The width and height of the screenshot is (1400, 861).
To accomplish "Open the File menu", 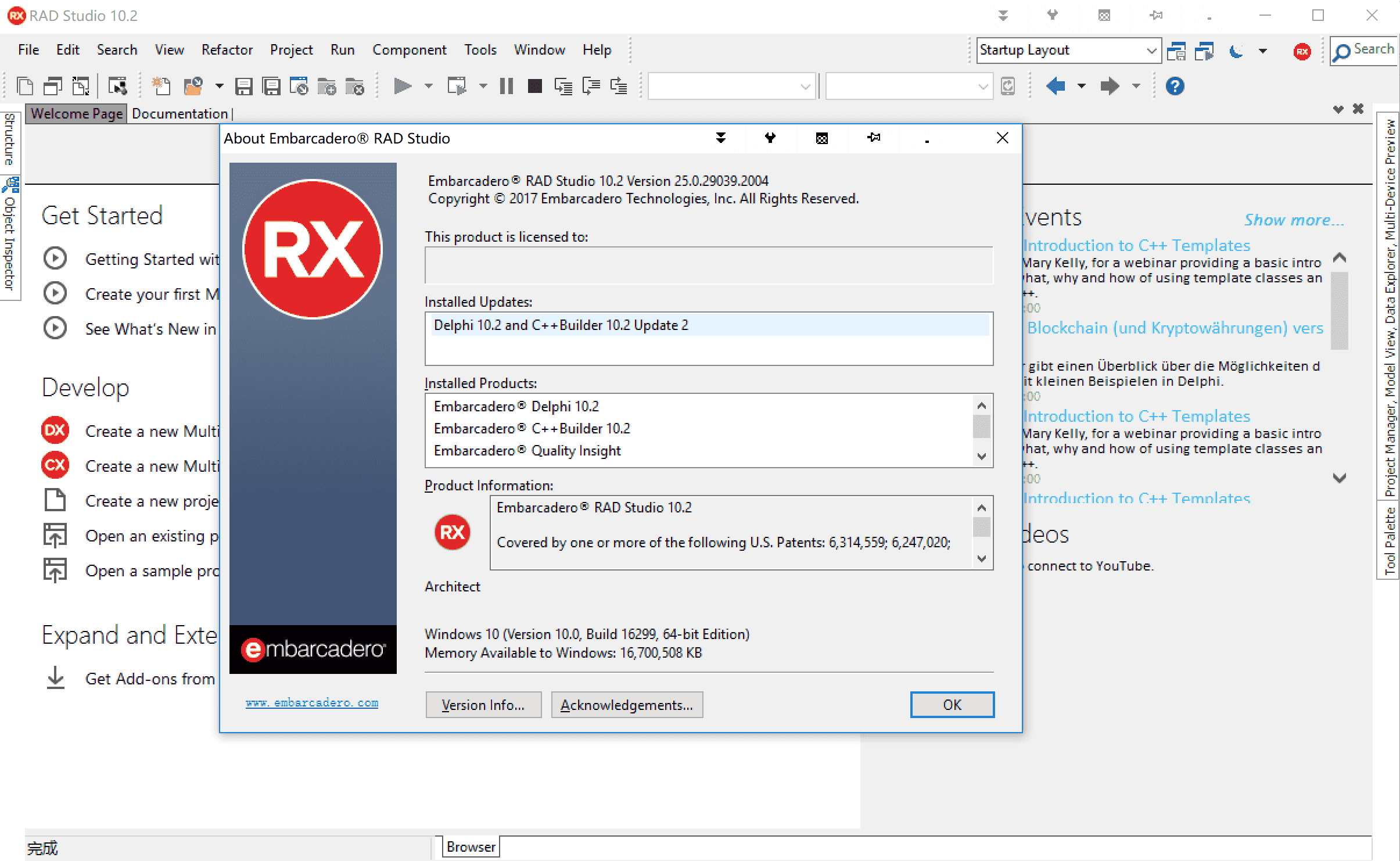I will point(28,50).
